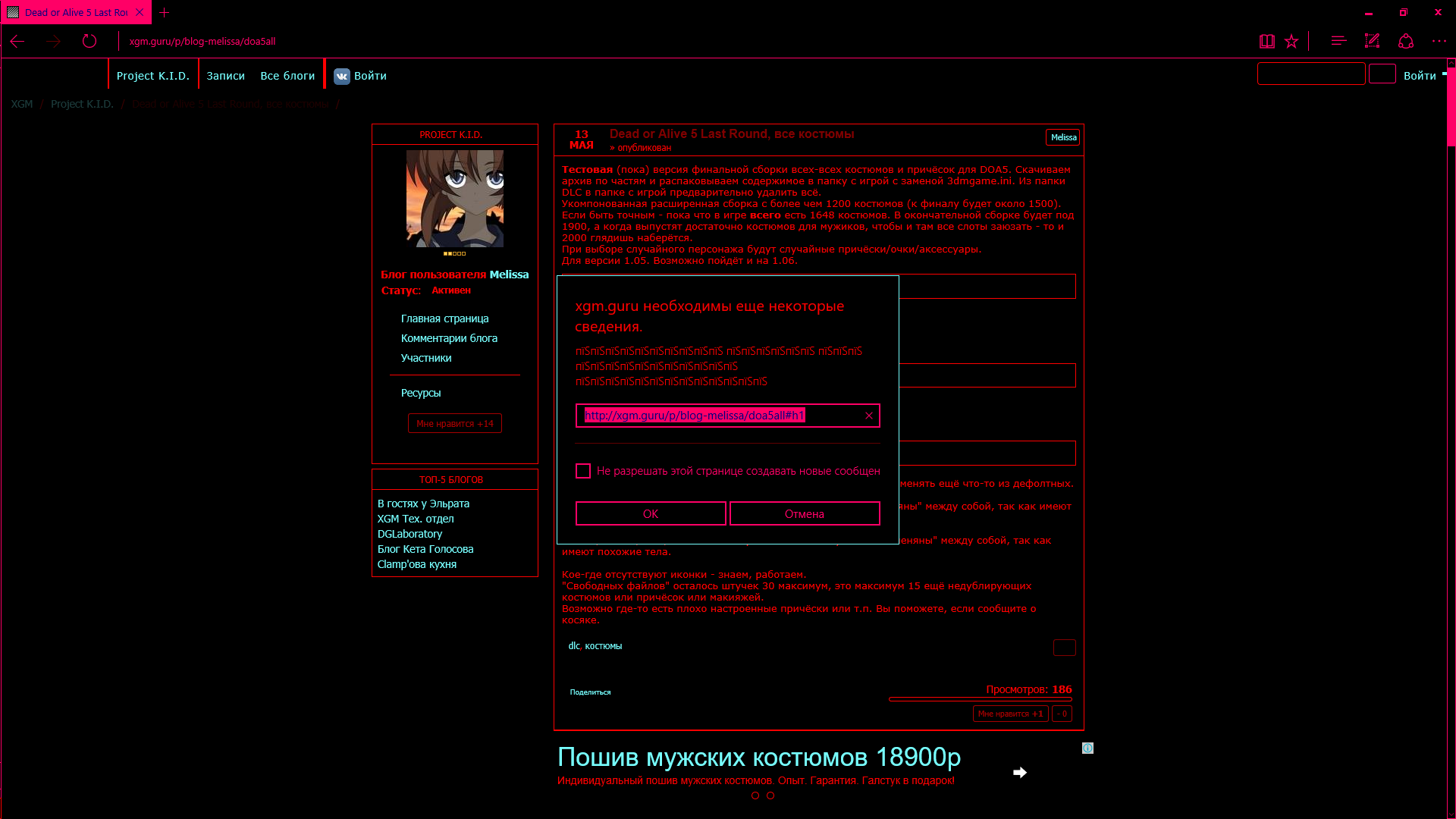Viewport: 1456px width, 819px height.
Task: Clear the dialog URL text field
Action: pos(869,416)
